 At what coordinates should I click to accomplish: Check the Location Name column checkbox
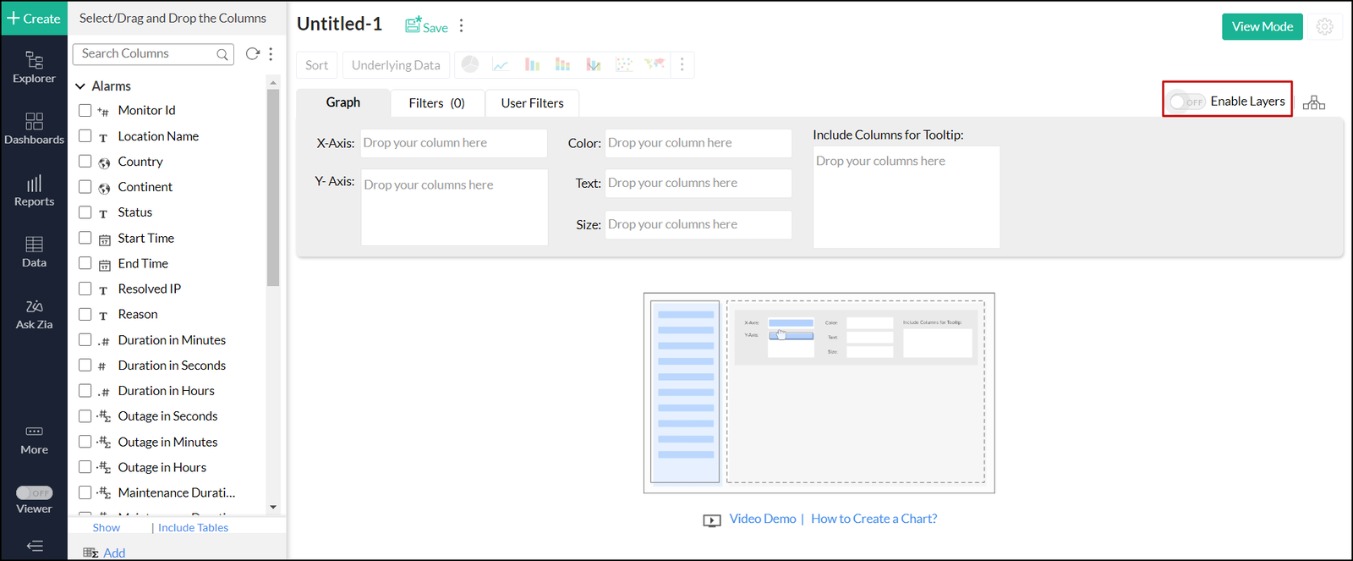[x=85, y=136]
